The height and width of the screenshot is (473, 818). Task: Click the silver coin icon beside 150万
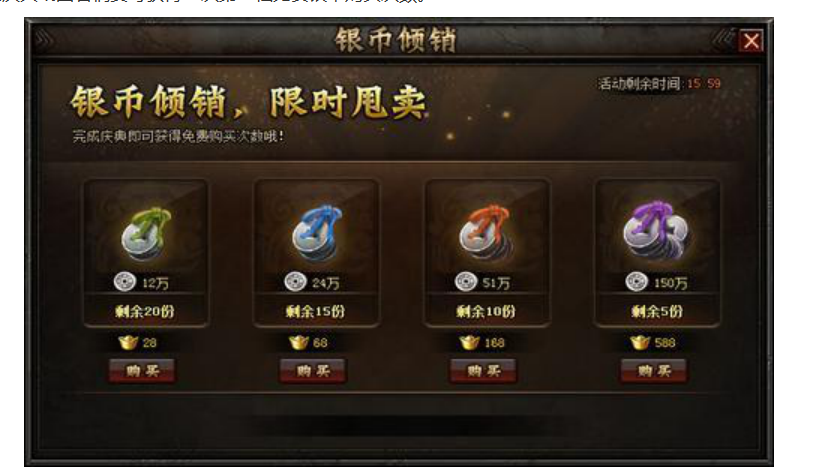click(636, 282)
